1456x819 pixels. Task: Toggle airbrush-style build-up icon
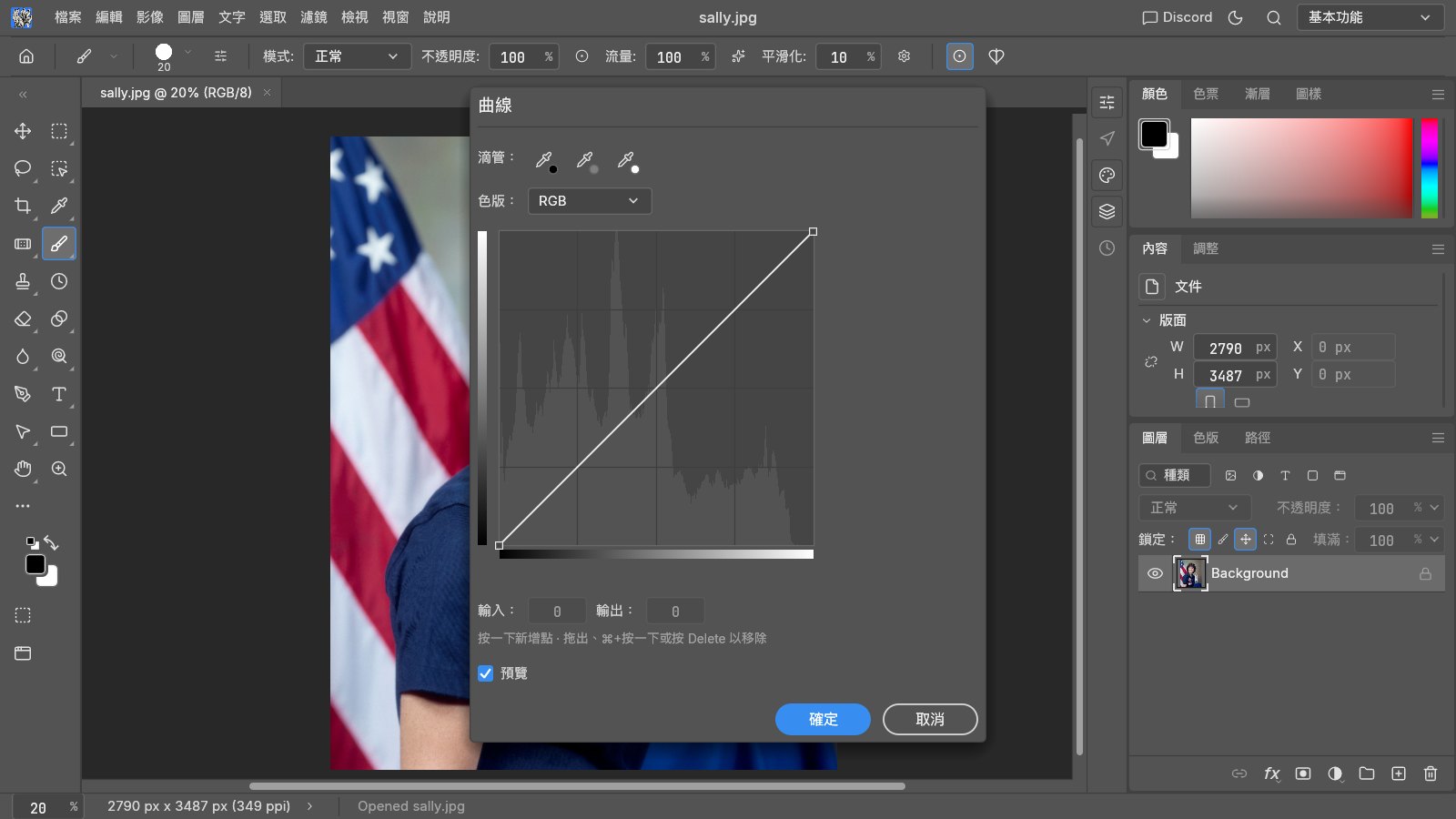coord(738,56)
